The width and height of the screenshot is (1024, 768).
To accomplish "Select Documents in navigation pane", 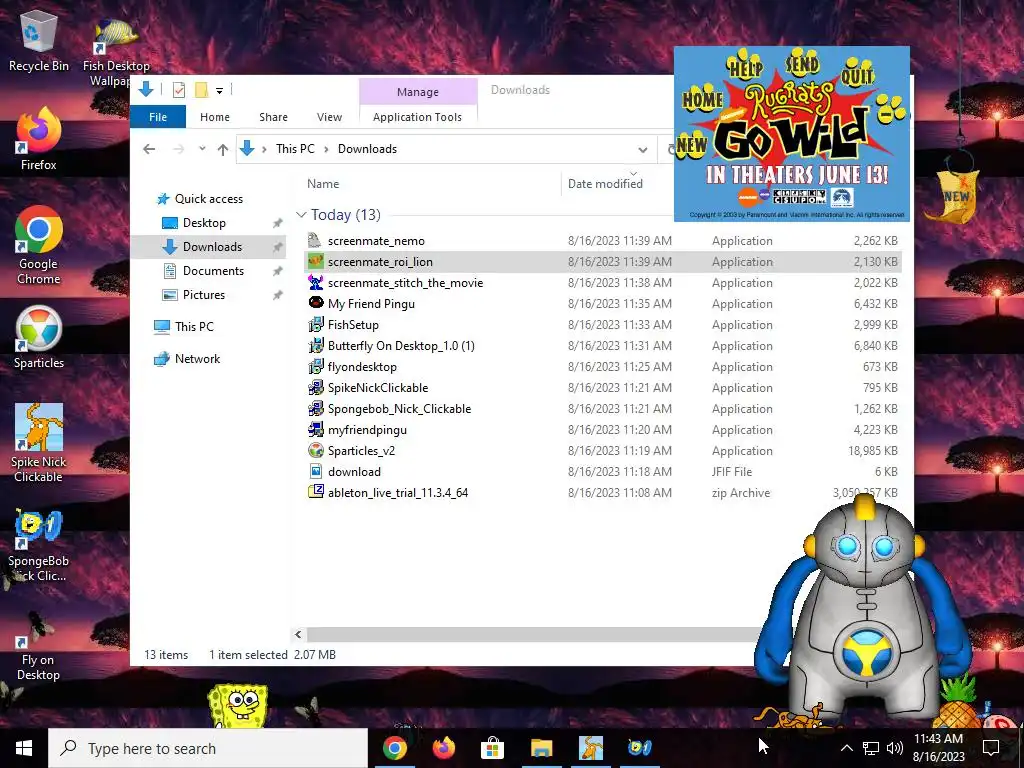I will tap(213, 270).
